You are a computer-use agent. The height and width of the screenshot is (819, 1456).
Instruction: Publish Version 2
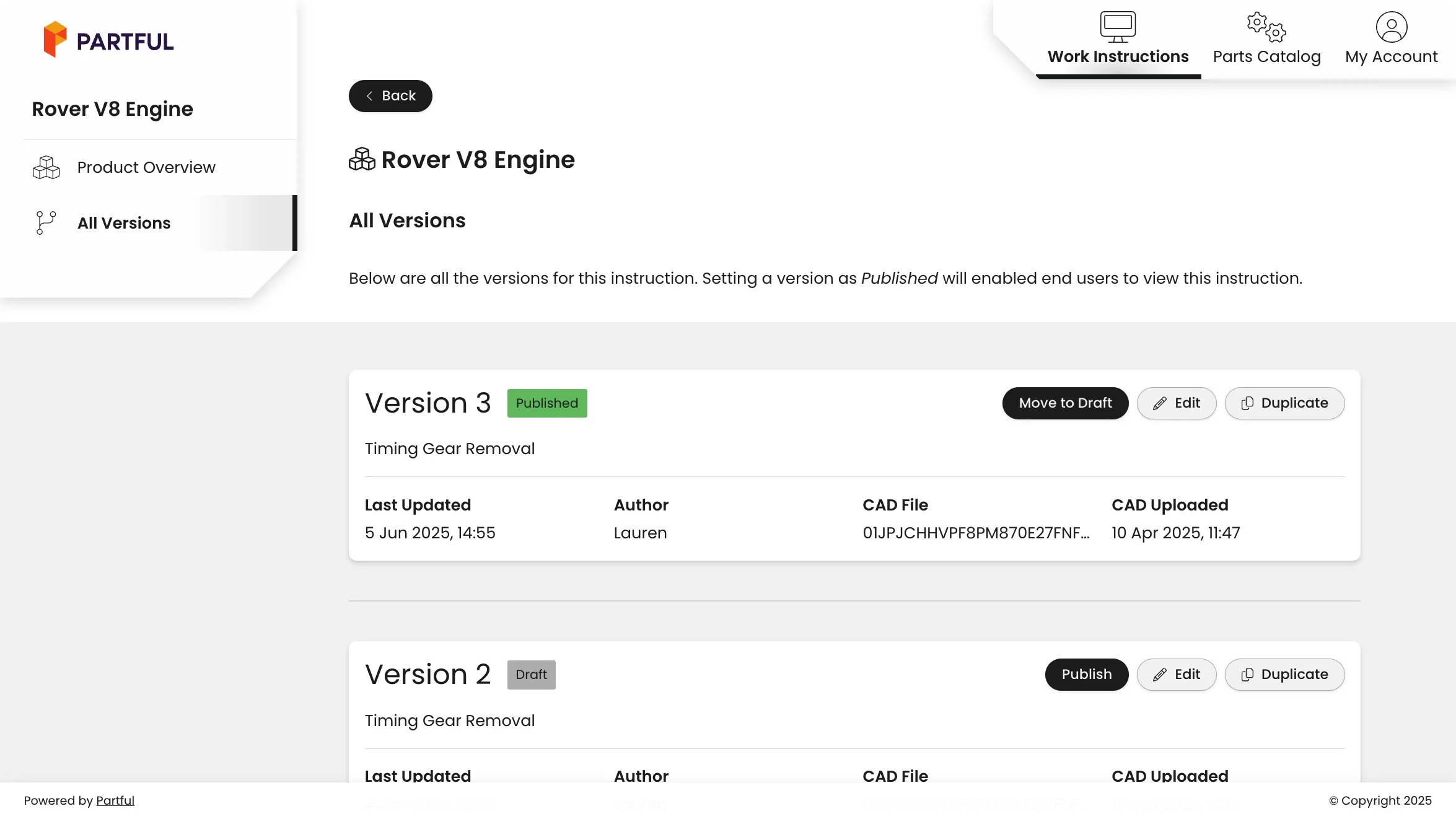(1086, 675)
